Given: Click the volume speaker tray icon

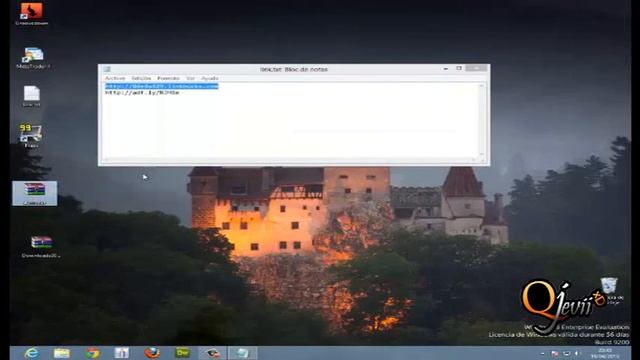Looking at the screenshot, I should [x=577, y=353].
